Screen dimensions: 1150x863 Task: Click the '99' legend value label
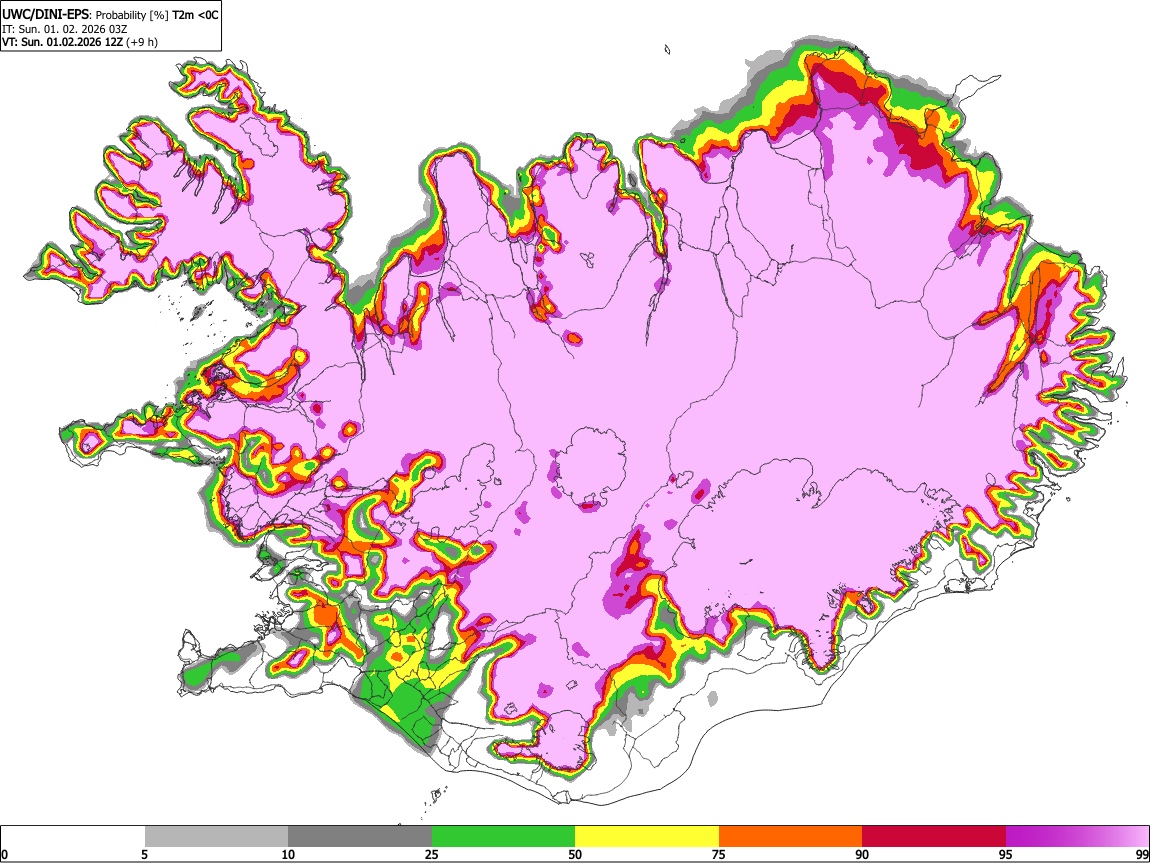(x=1141, y=855)
